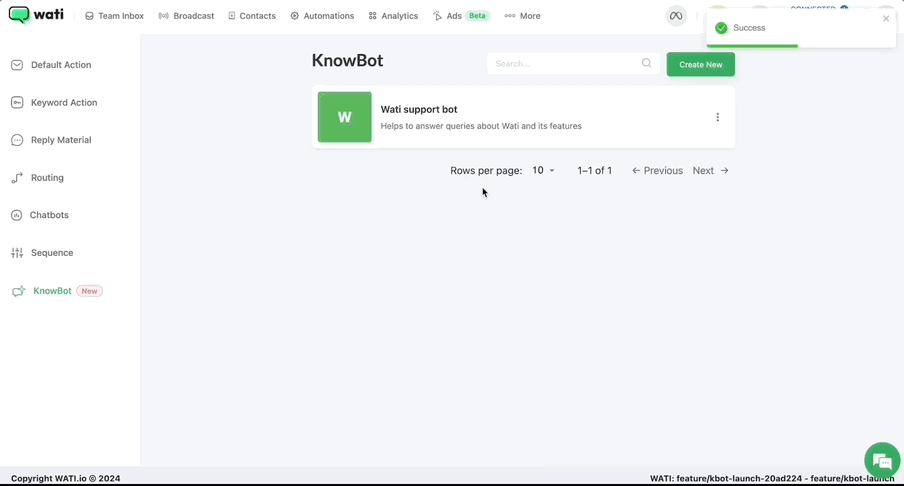The width and height of the screenshot is (904, 486).
Task: Expand the Rows per page dropdown
Action: pos(543,171)
